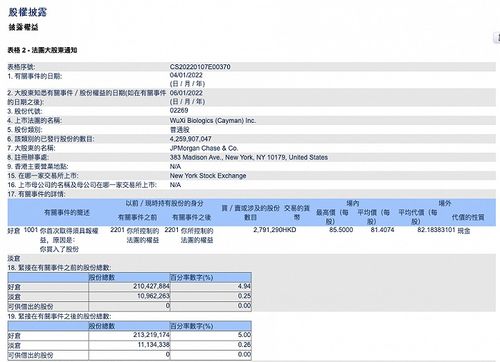
Task: Click short position total 10,962,263 before event
Action: click(x=153, y=296)
